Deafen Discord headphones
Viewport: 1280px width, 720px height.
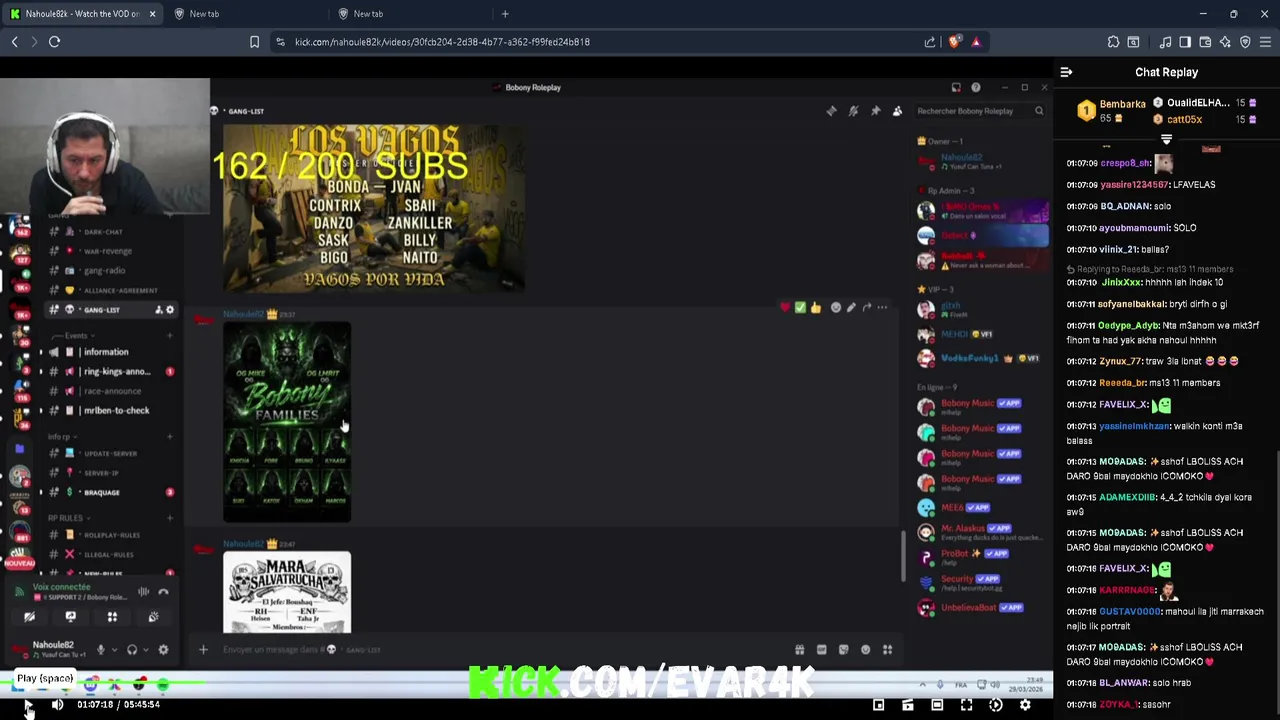pos(132,650)
